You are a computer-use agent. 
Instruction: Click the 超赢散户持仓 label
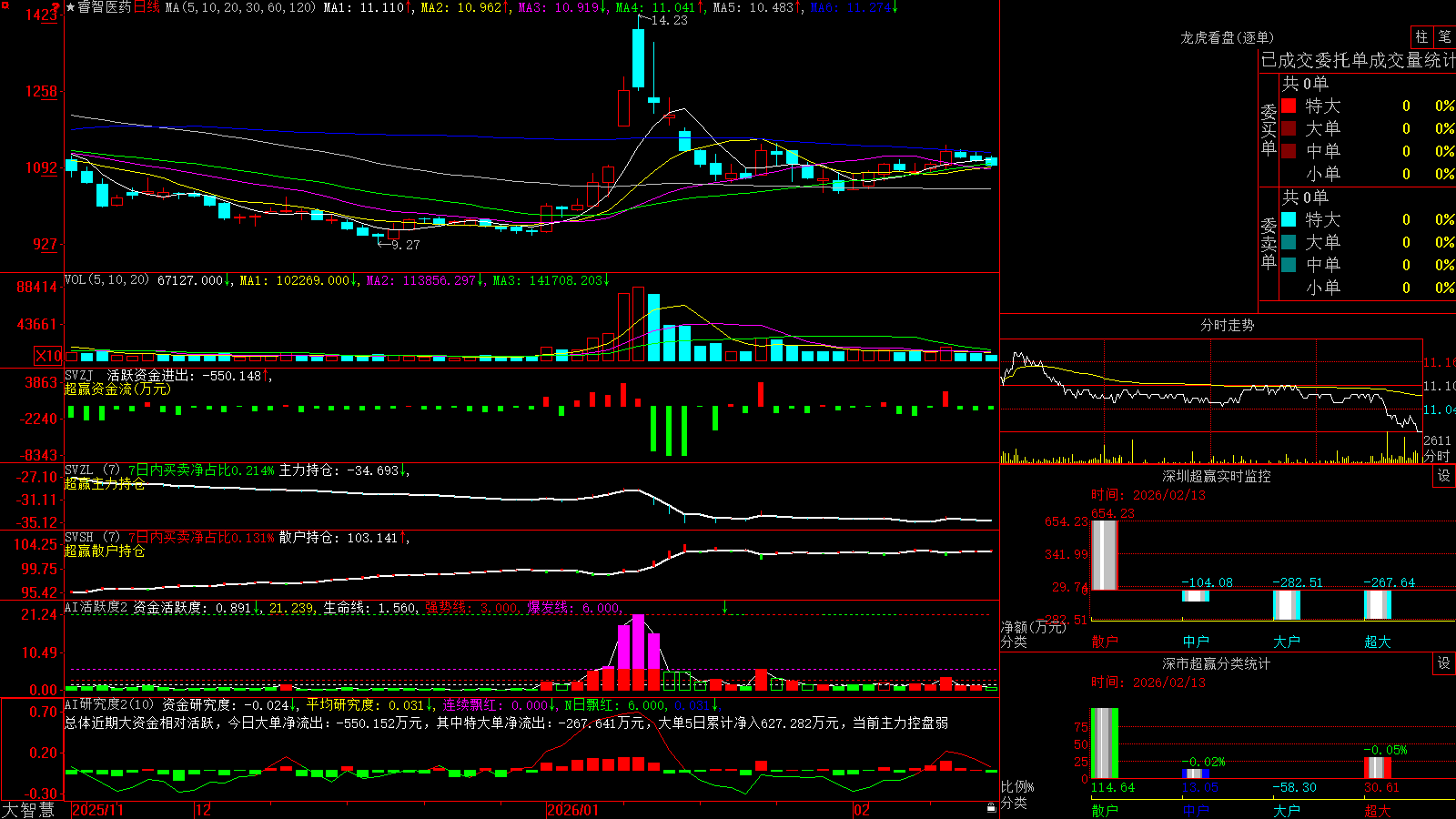click(x=105, y=551)
